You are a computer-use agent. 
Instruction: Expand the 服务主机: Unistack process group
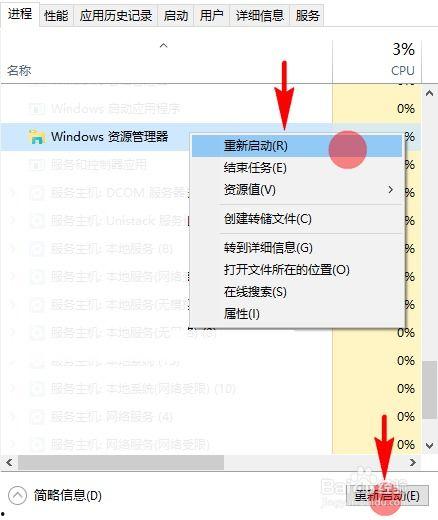coord(13,221)
